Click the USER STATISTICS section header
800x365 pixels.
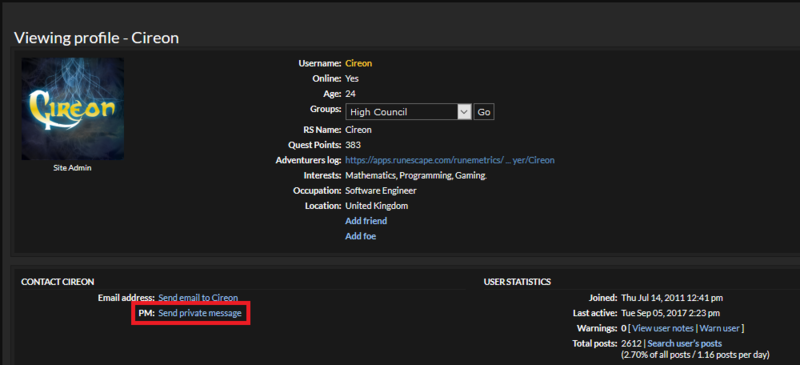click(517, 282)
